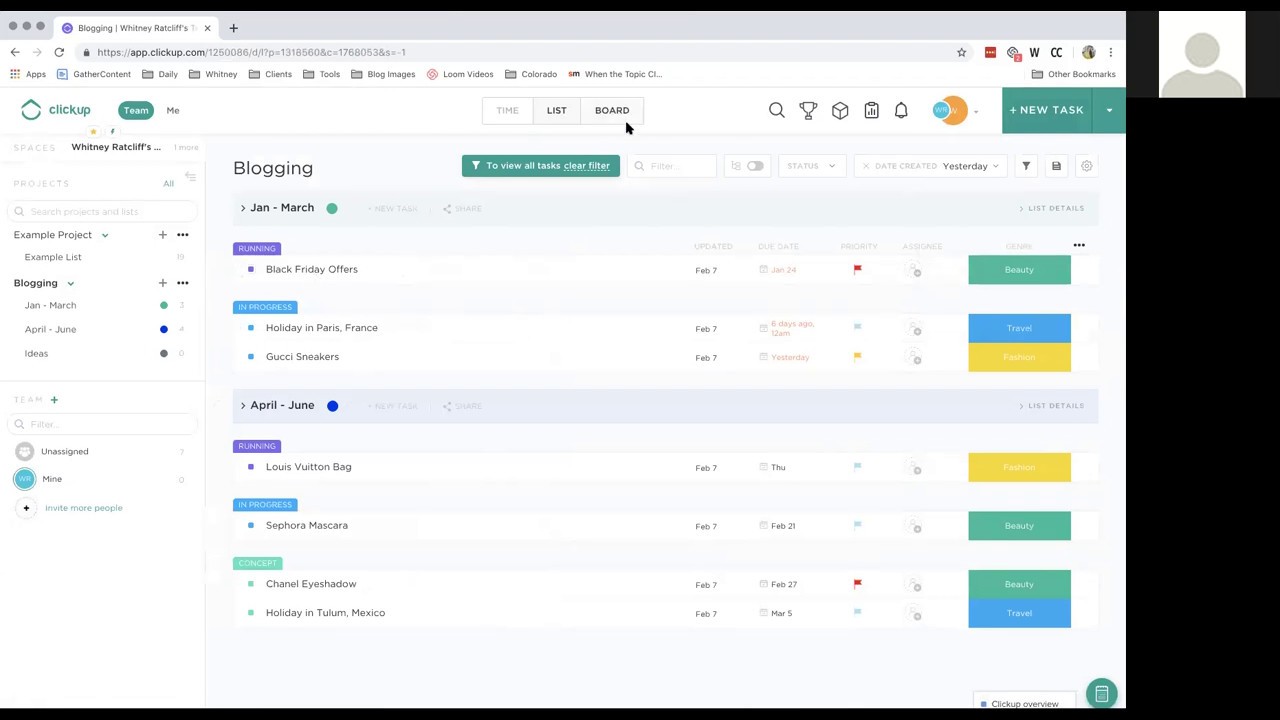Add a list to Blogging project
The image size is (1280, 720).
point(162,283)
